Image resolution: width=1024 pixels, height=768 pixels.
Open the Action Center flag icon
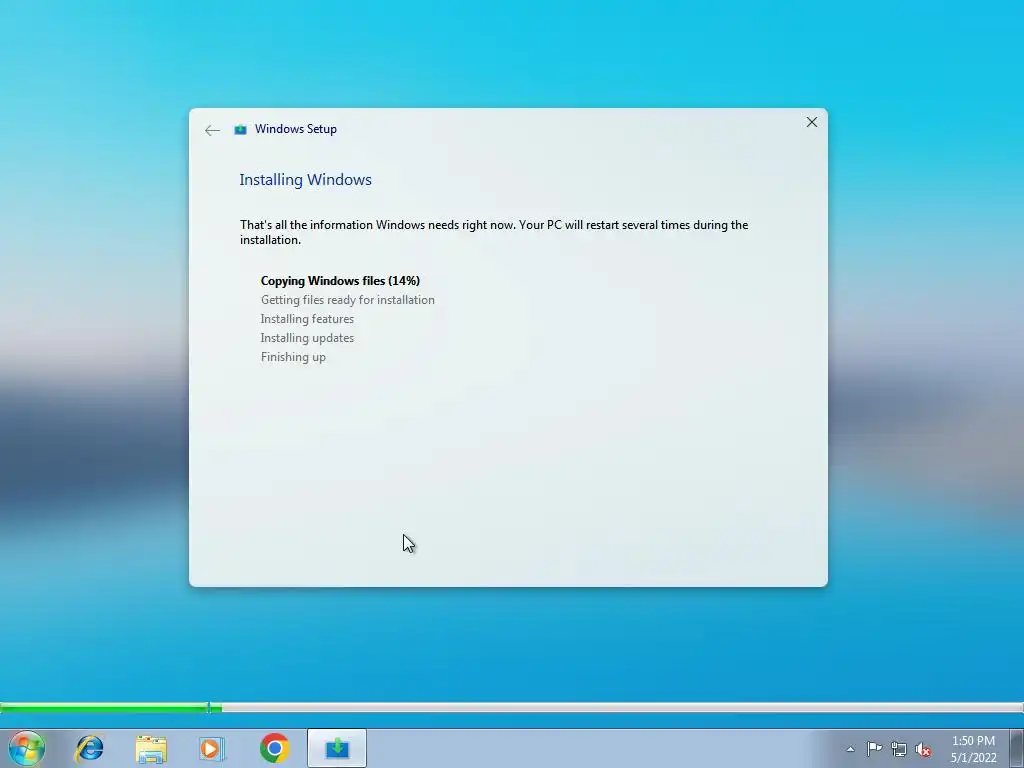(x=874, y=749)
